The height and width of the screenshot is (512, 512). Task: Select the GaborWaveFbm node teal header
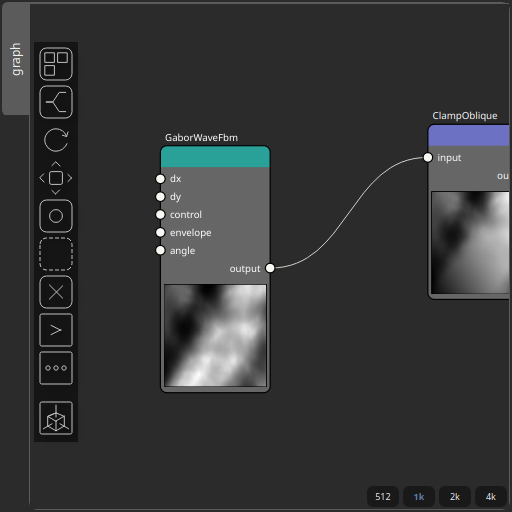[215, 157]
